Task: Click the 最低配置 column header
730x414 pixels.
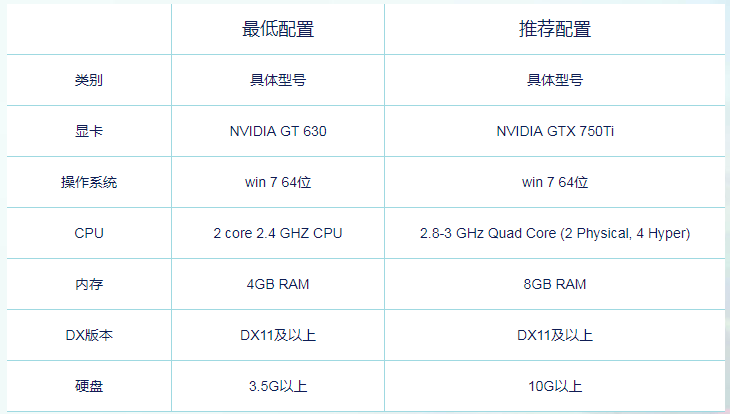Action: coord(278,29)
